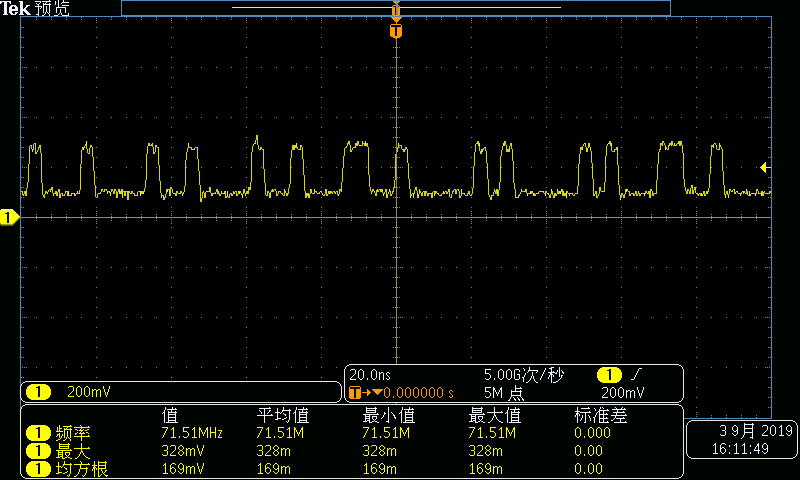The width and height of the screenshot is (800, 480).
Task: Click the 最大 measurement label
Action: point(73,451)
